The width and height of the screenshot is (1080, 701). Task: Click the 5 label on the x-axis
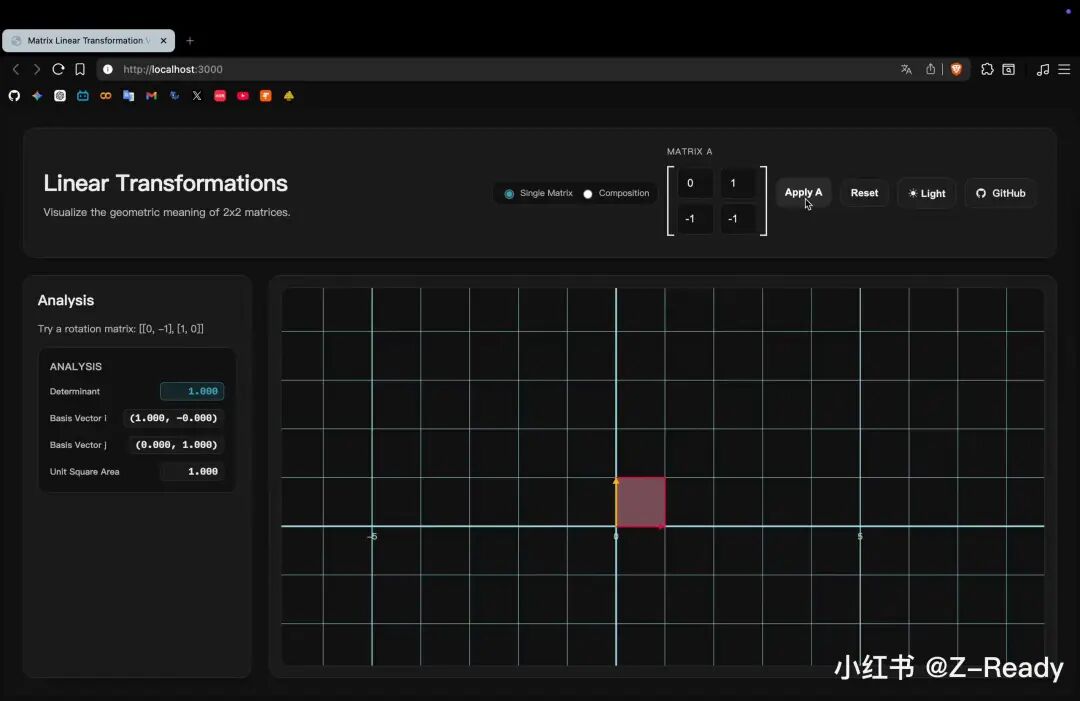point(860,536)
